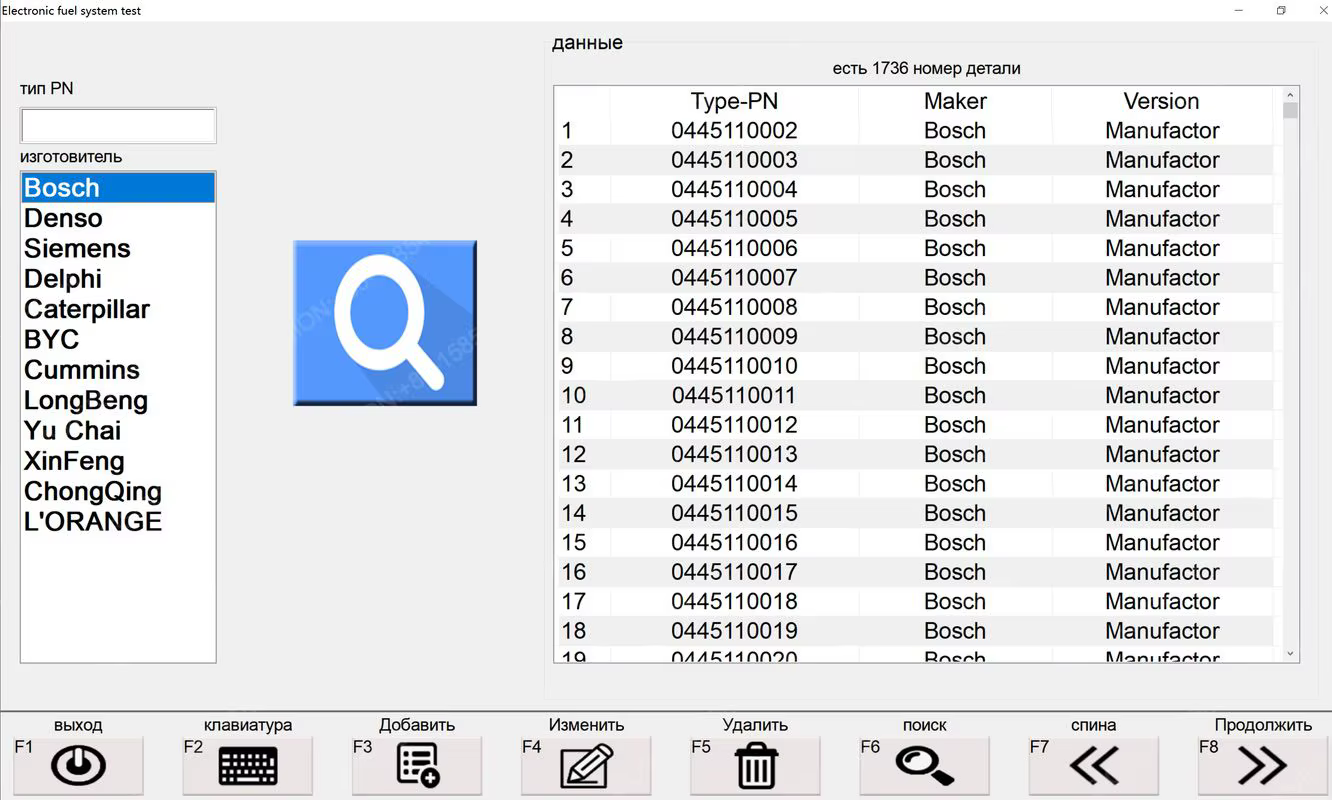1332x800 pixels.
Task: Click the F6 search magnifier icon
Action: (925, 766)
